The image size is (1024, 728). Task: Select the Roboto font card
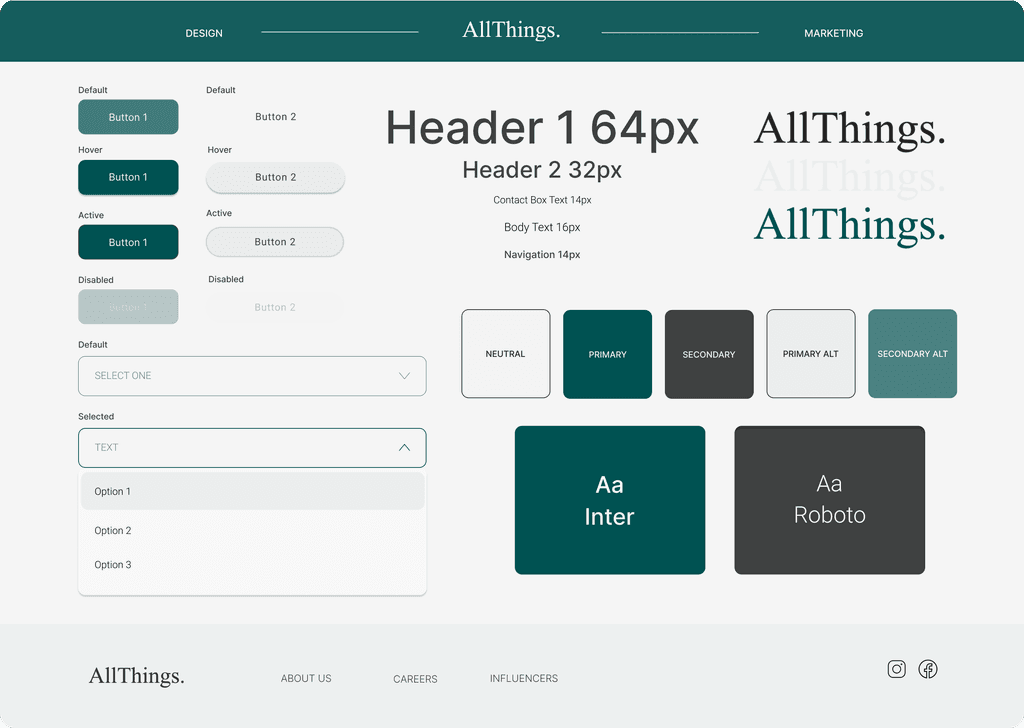(x=829, y=500)
